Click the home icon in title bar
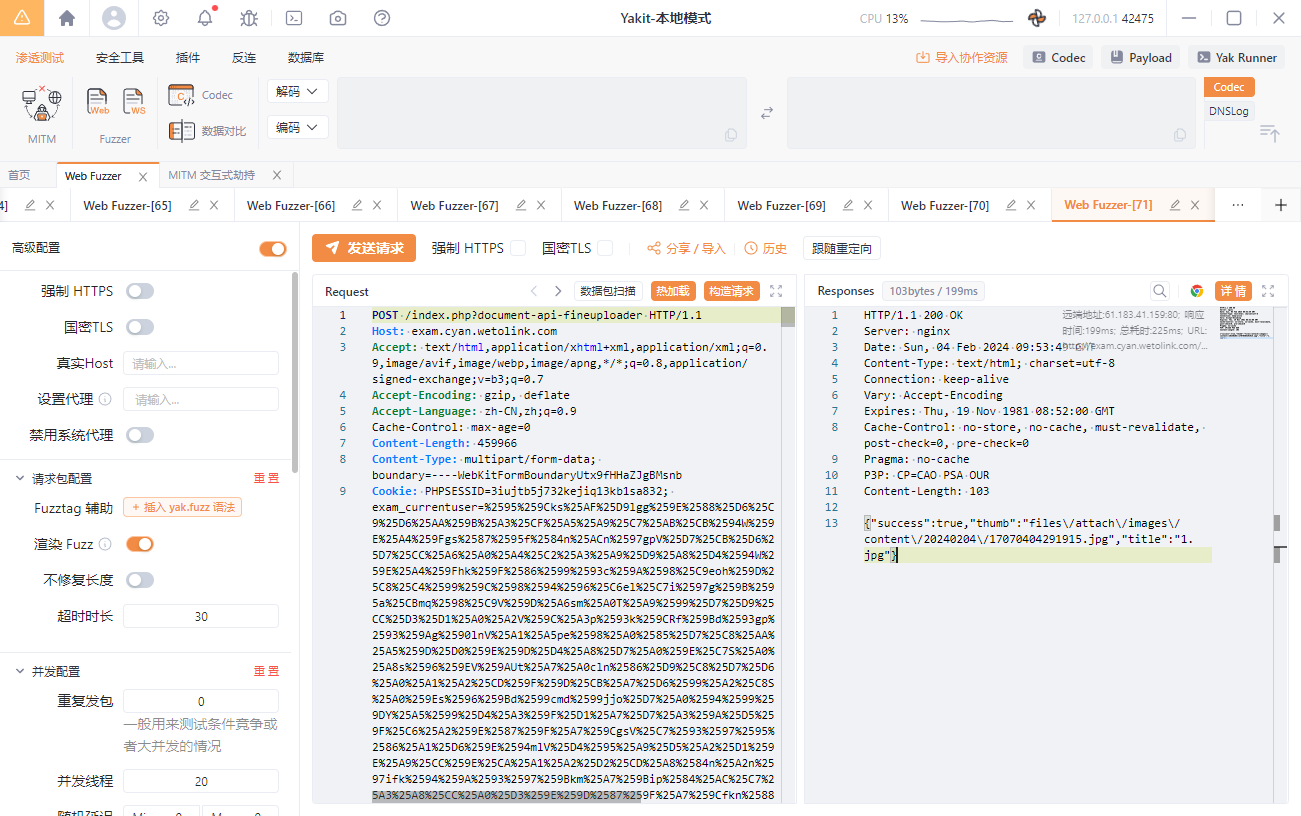 [67, 18]
